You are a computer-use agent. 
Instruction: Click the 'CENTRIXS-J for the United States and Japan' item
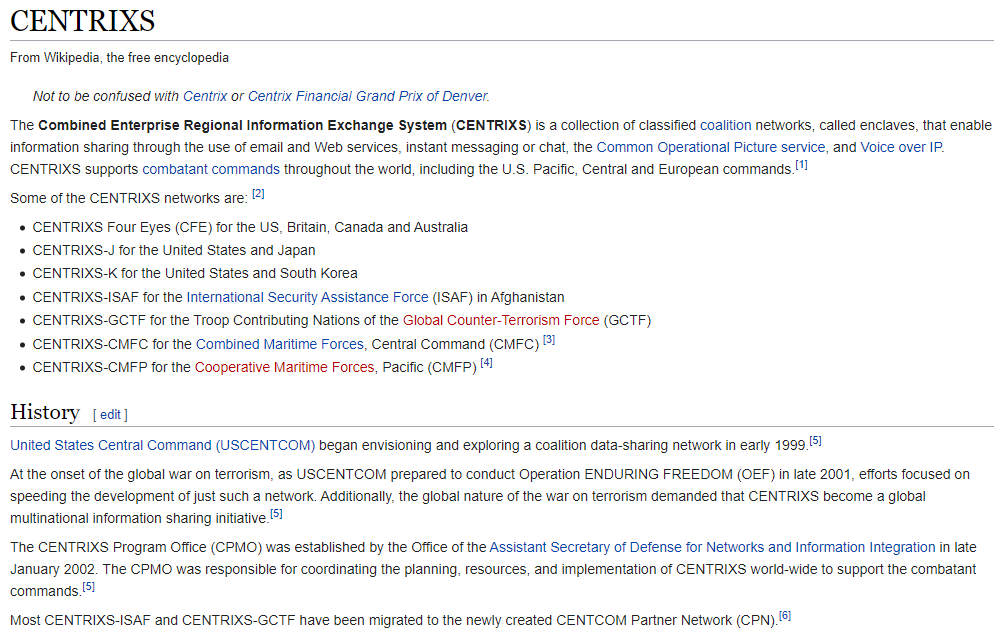click(174, 251)
